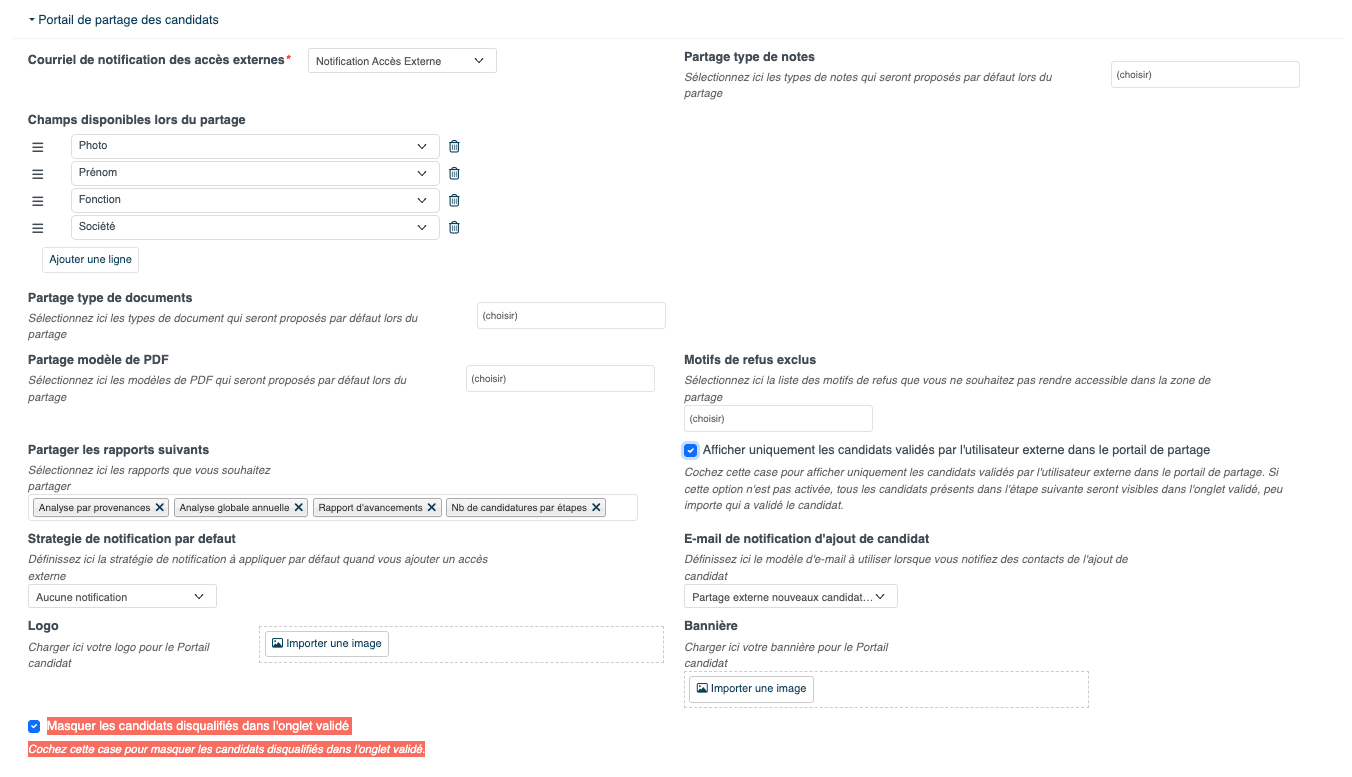Delete the Fonction field row

click(454, 200)
